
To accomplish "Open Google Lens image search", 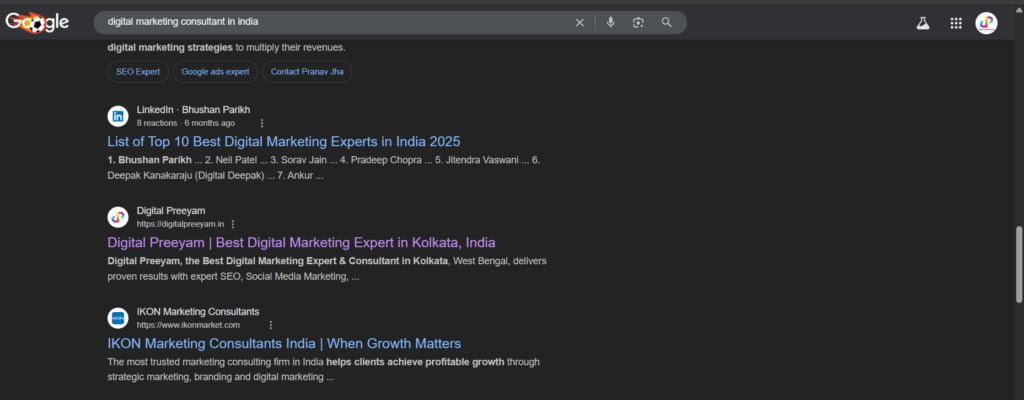I will coord(638,22).
